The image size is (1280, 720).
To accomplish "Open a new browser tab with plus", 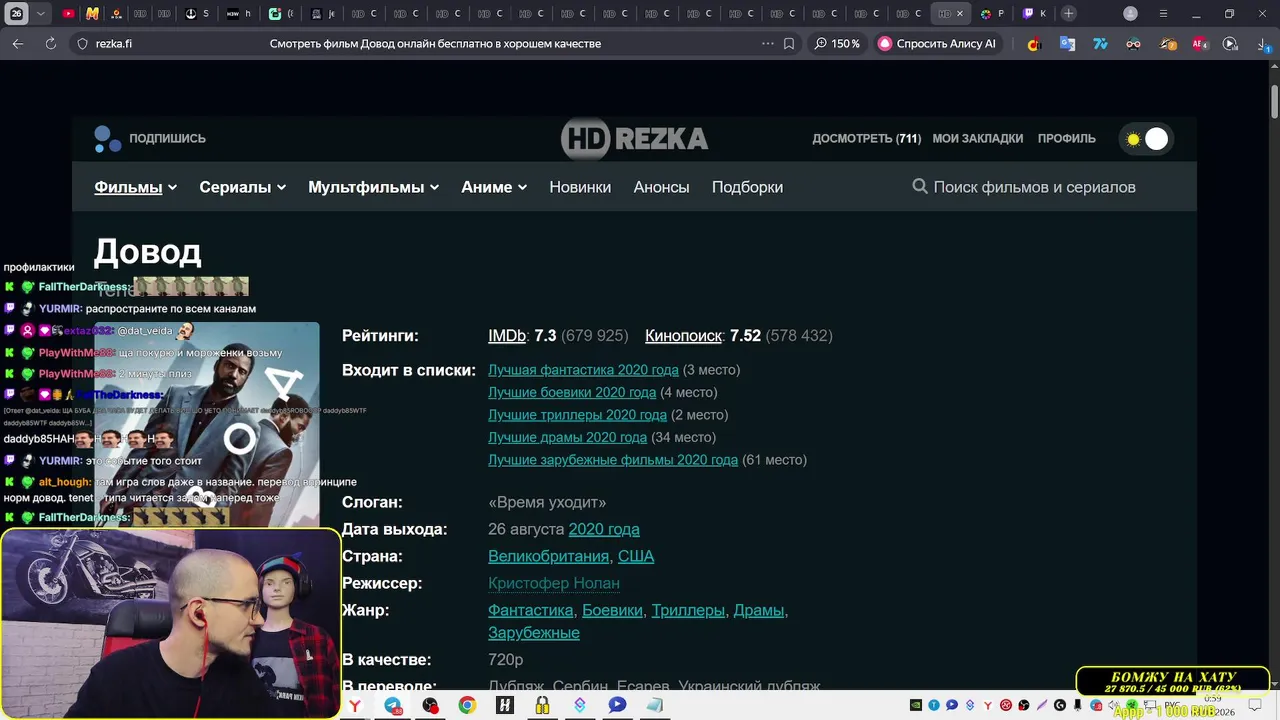I will click(1069, 14).
